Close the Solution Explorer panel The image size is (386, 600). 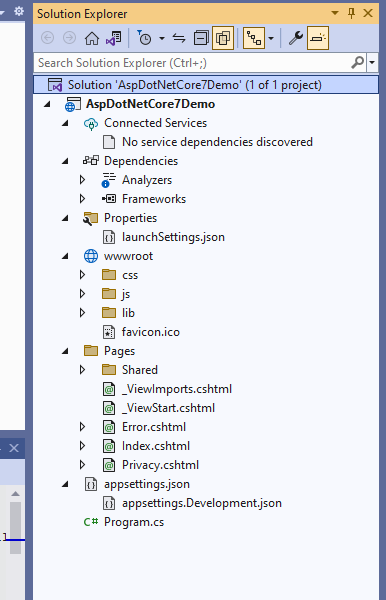368,13
